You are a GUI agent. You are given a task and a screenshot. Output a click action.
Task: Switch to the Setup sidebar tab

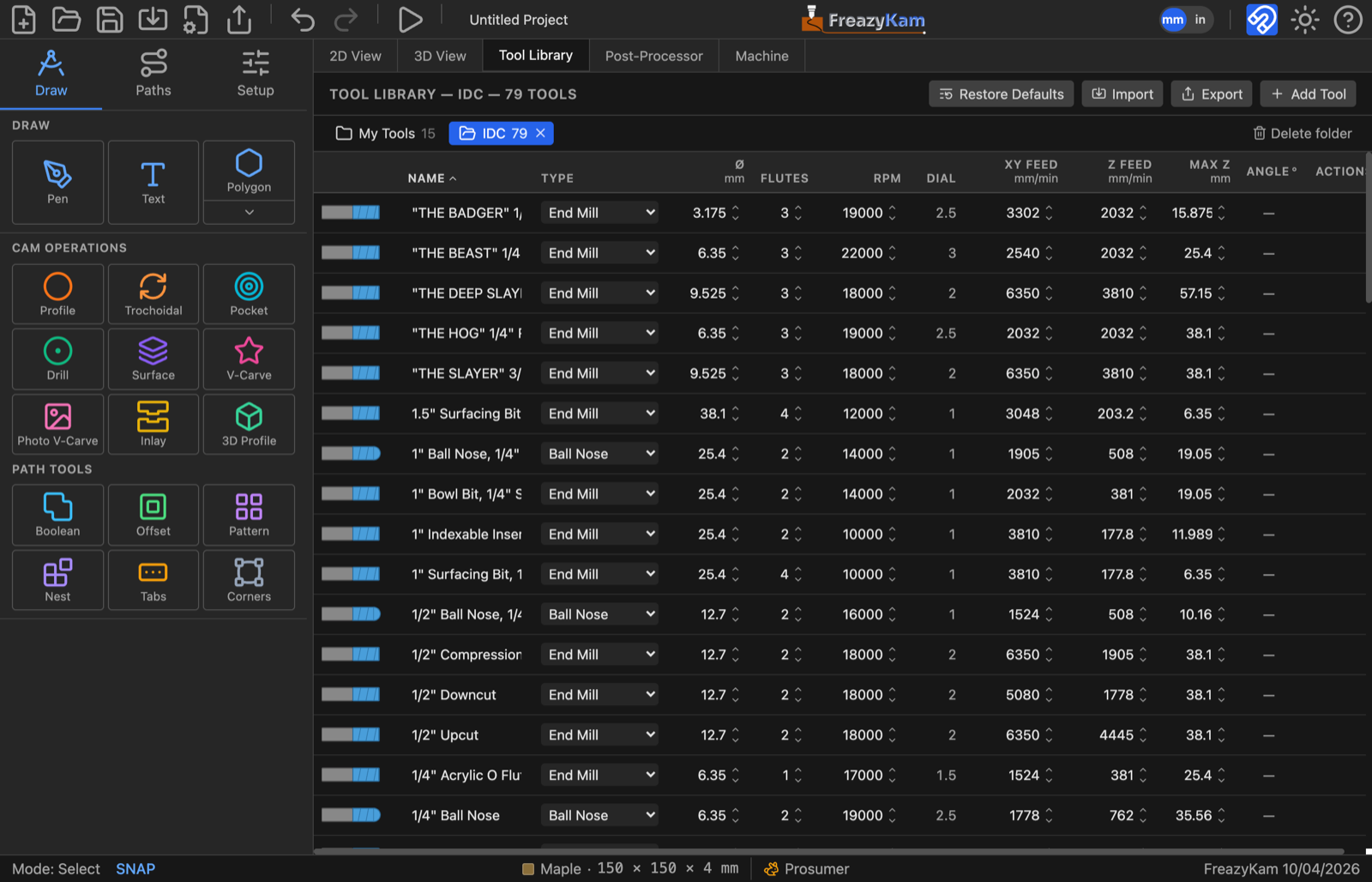click(256, 75)
